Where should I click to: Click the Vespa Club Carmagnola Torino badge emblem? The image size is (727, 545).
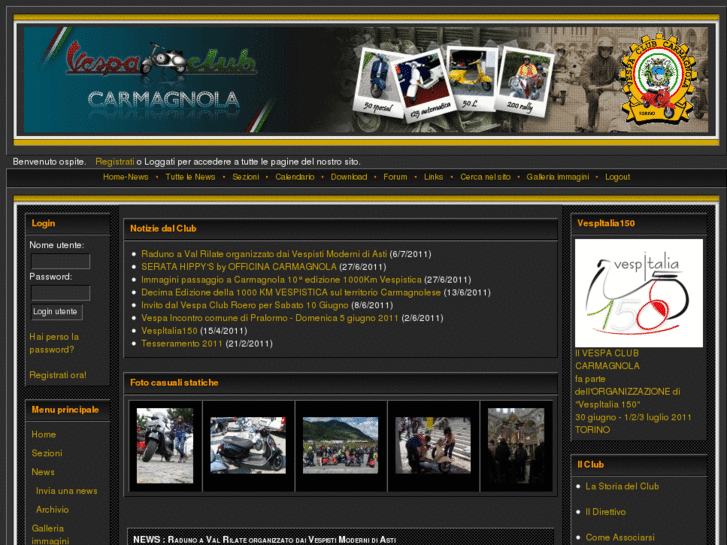(x=658, y=77)
